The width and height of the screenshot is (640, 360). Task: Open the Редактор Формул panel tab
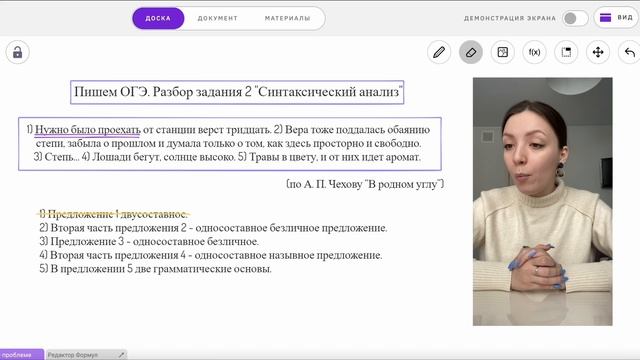73,355
